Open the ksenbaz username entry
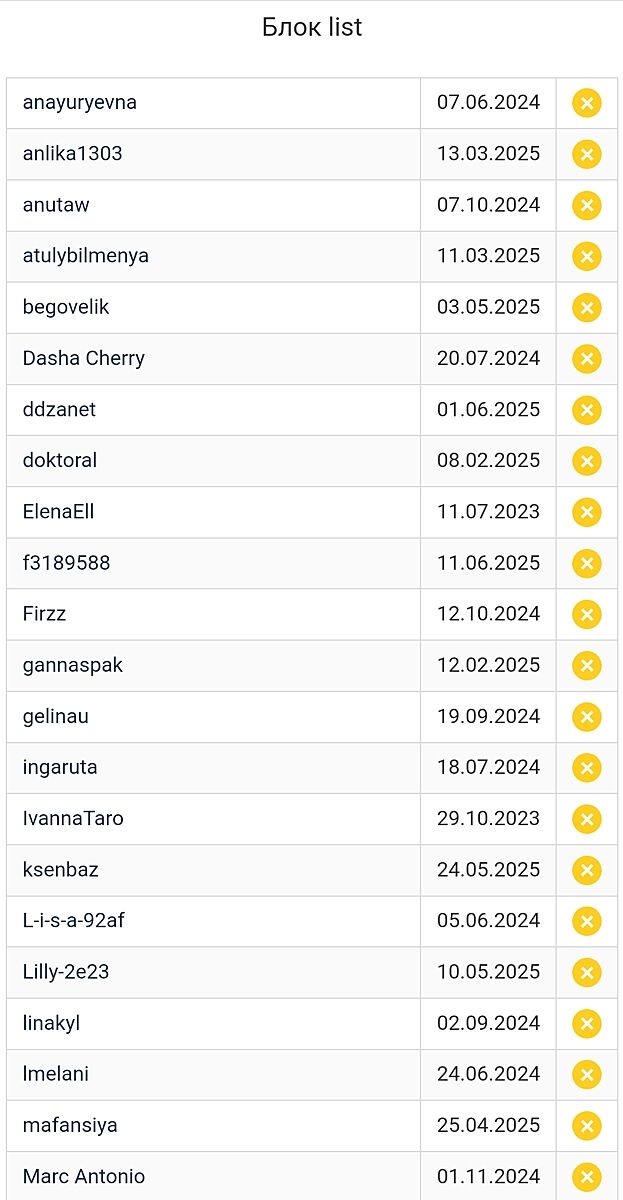This screenshot has width=623, height=1200. pos(61,869)
